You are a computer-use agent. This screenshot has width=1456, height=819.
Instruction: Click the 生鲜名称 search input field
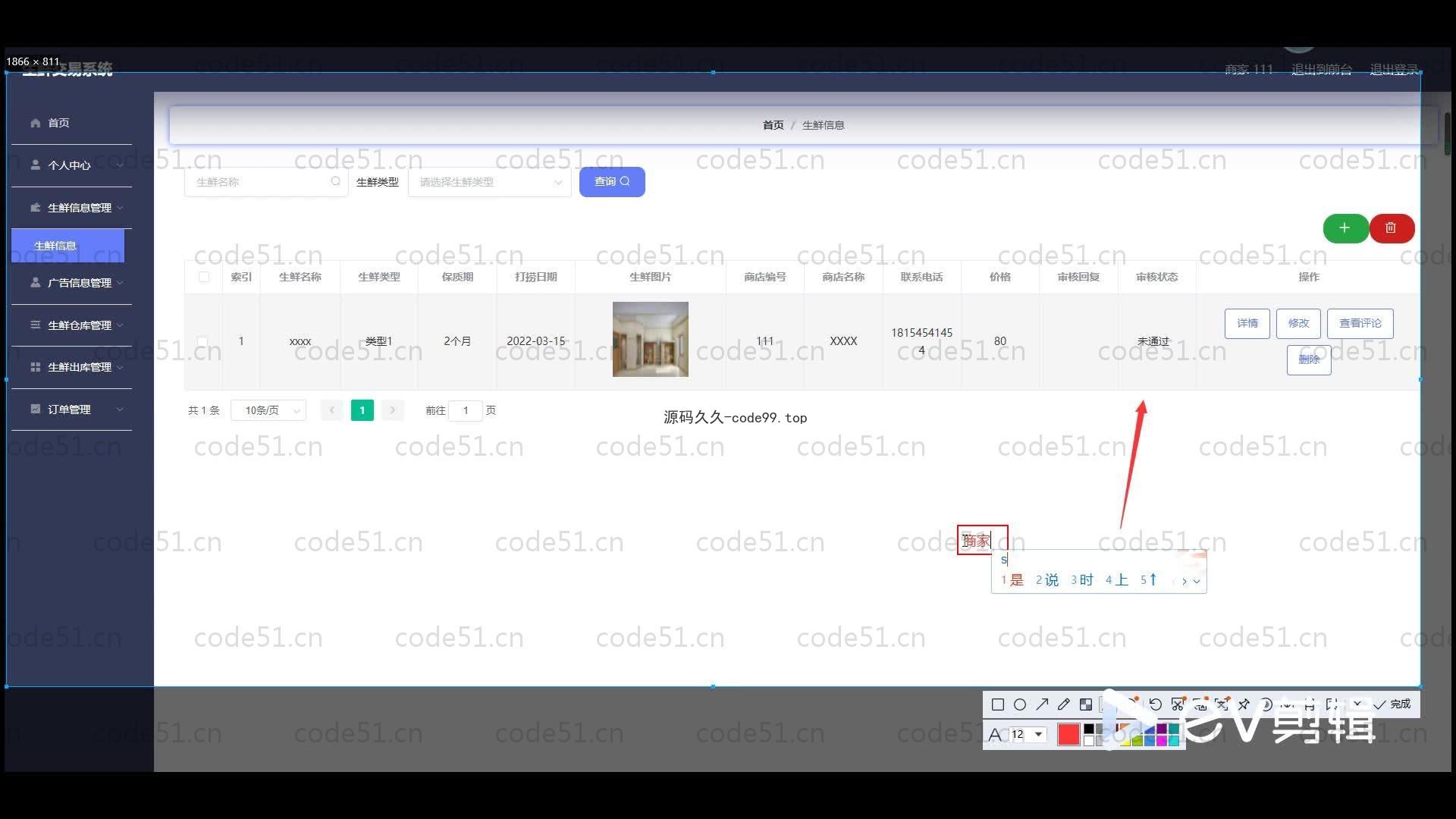[x=265, y=182]
